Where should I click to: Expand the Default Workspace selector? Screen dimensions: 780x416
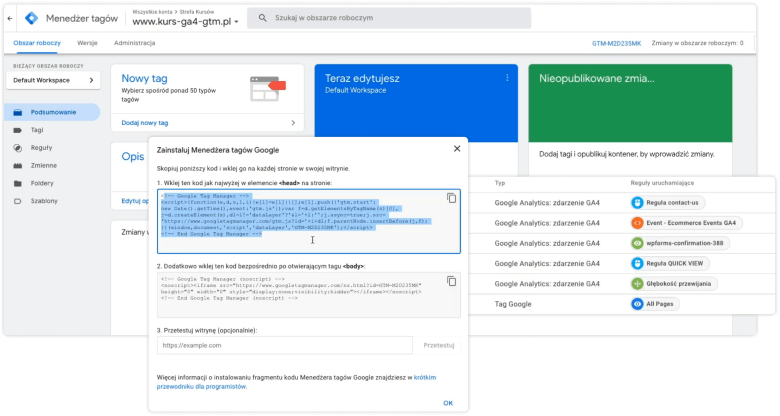coord(53,80)
